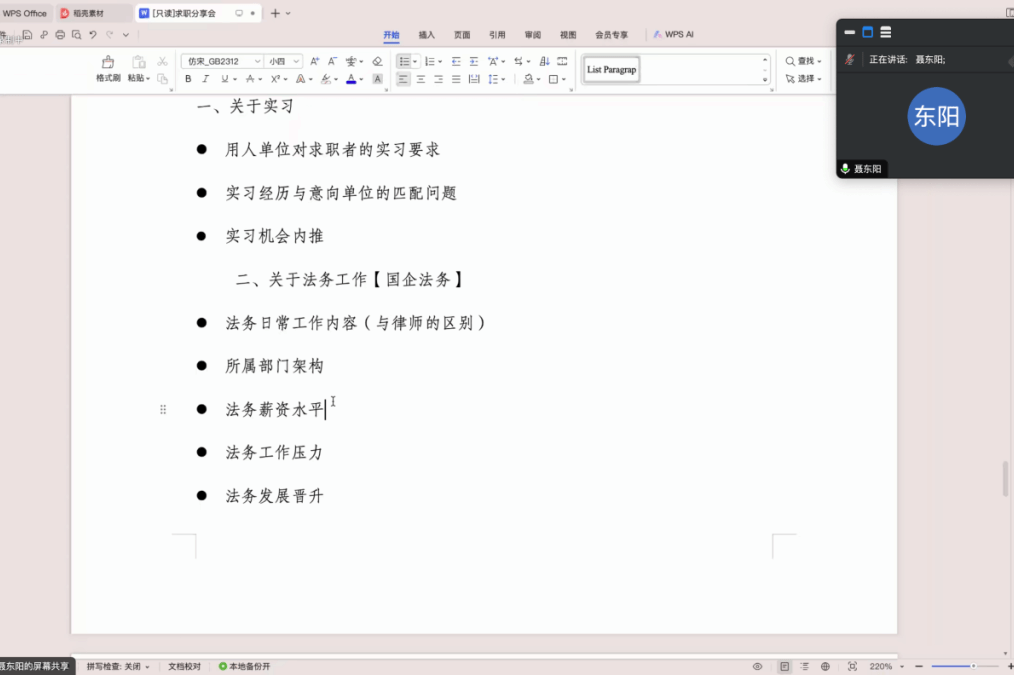Click the increase font size icon
The image size is (1014, 675).
315,61
